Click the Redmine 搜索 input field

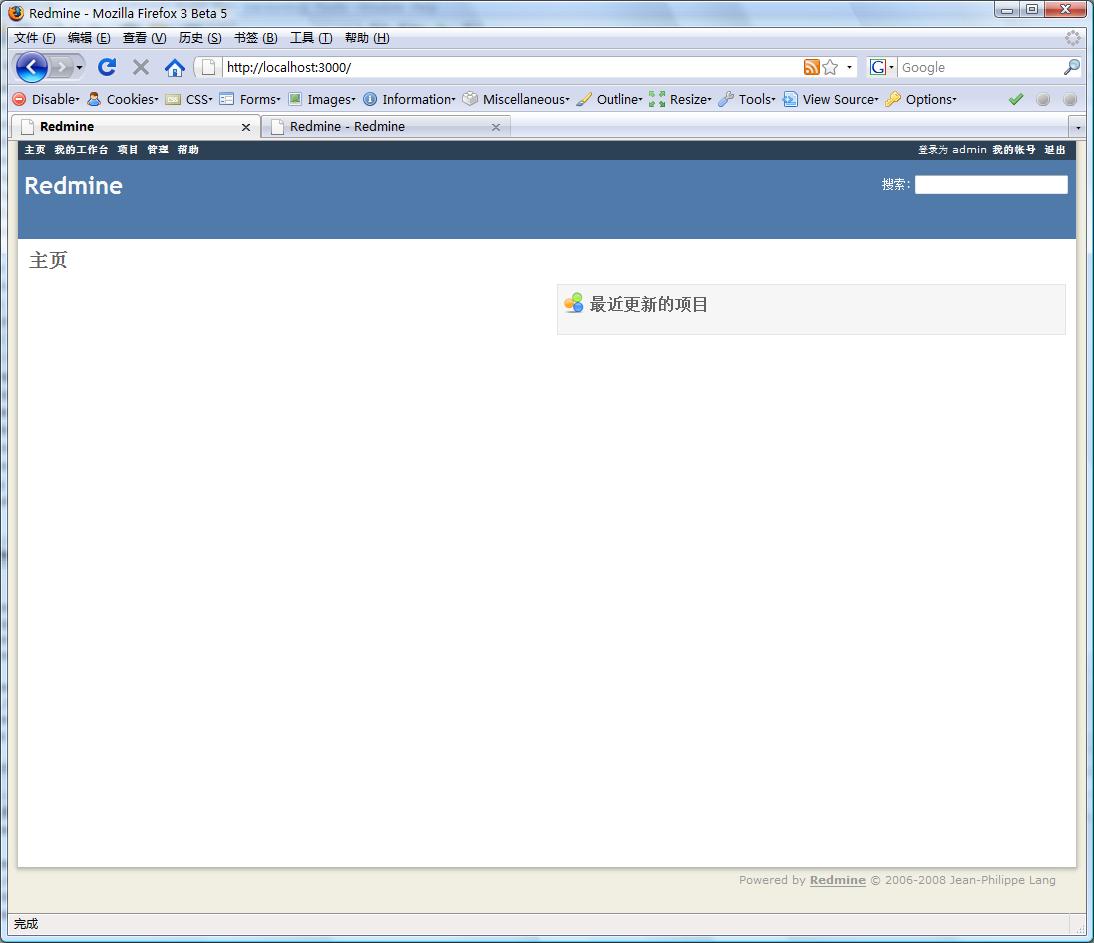[991, 184]
